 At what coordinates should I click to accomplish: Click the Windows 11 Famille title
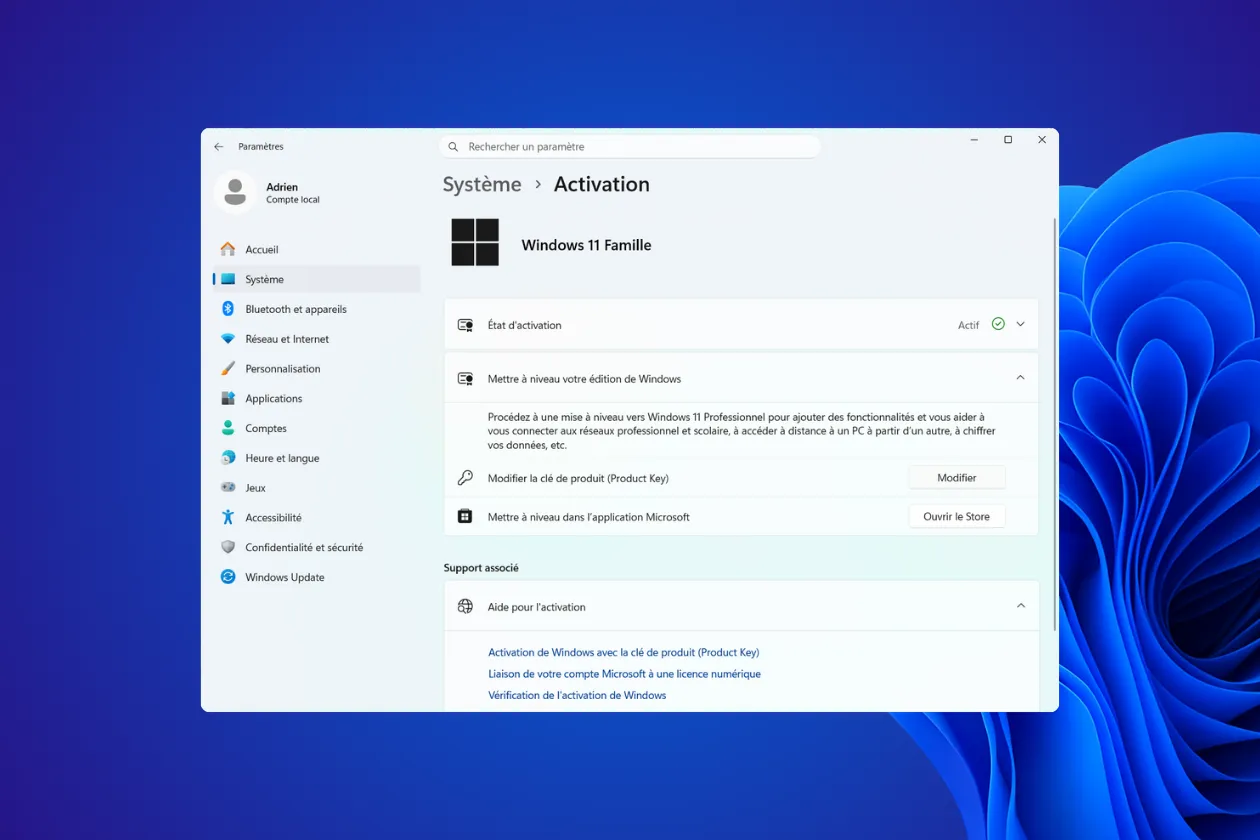(x=586, y=245)
